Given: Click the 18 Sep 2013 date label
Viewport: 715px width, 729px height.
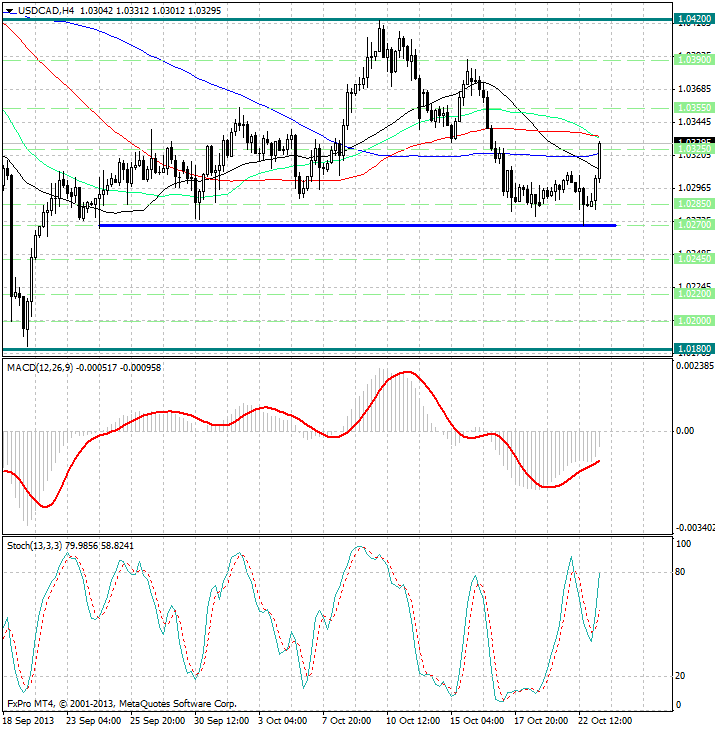Looking at the screenshot, I should pyautogui.click(x=29, y=721).
